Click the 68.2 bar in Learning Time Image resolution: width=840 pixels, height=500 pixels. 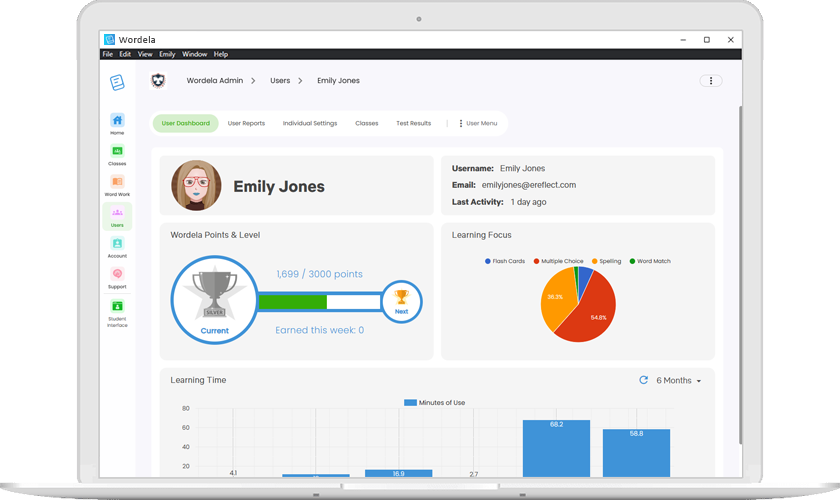click(x=556, y=448)
